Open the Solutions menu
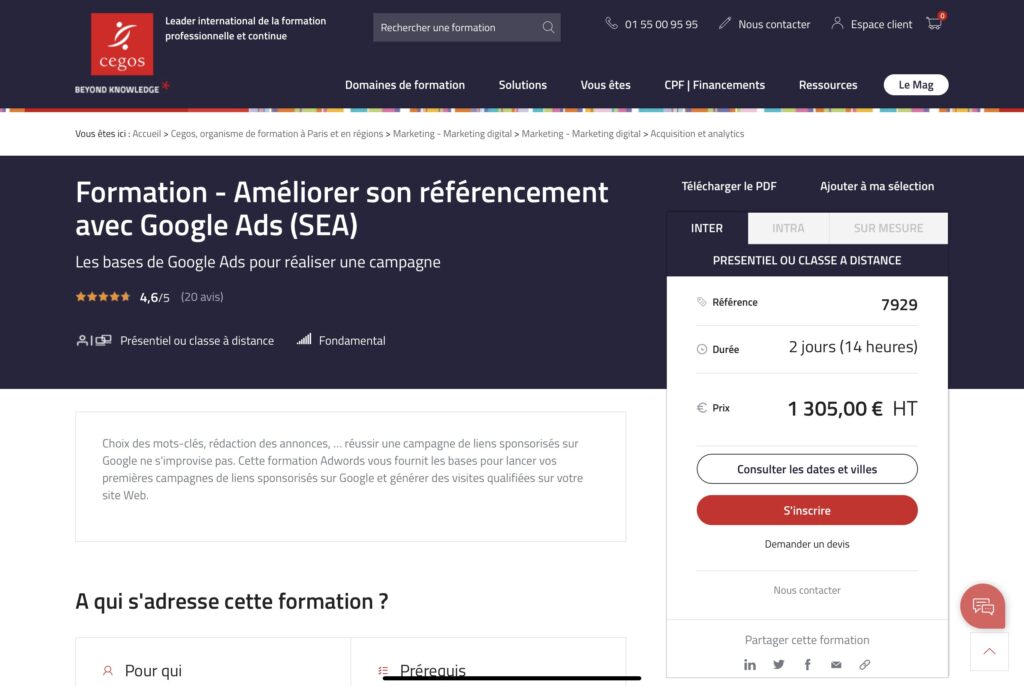The width and height of the screenshot is (1024, 686). click(x=522, y=85)
